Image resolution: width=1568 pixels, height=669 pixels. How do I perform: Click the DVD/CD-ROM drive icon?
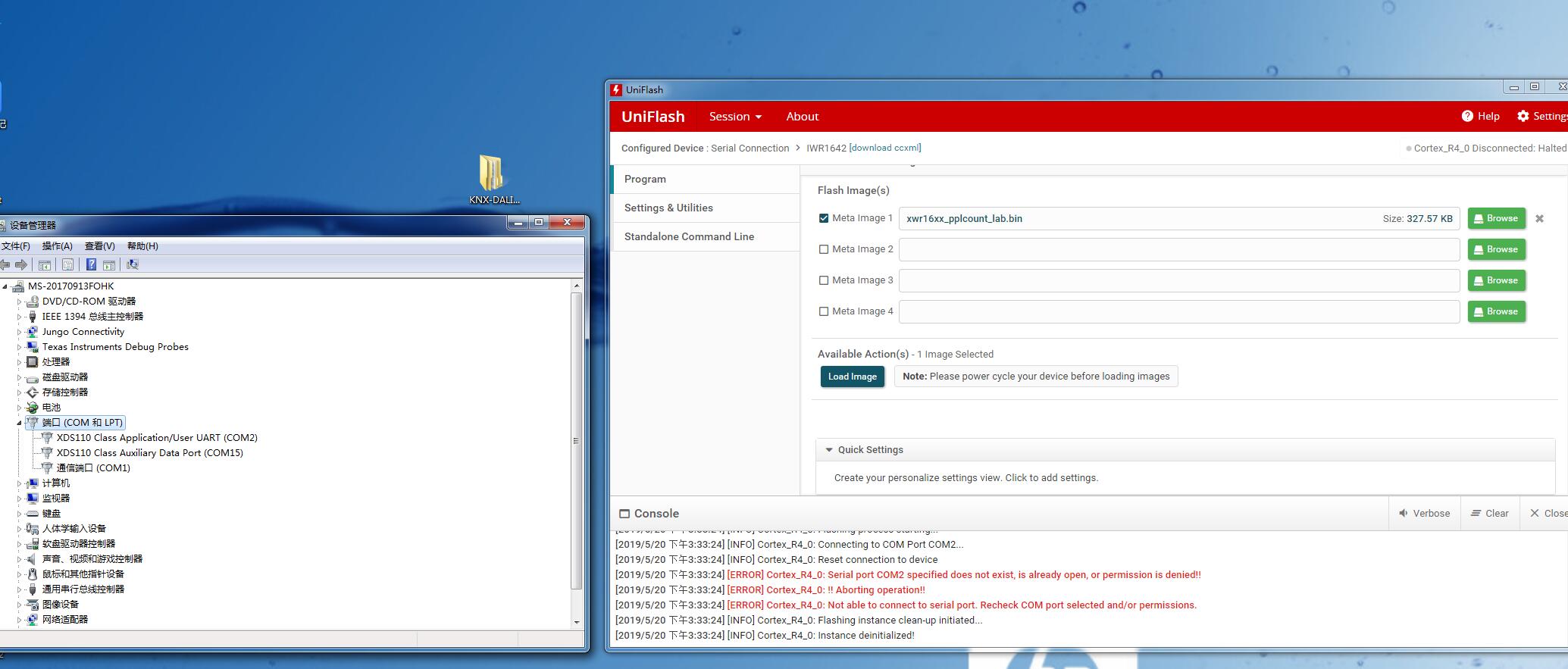click(33, 302)
